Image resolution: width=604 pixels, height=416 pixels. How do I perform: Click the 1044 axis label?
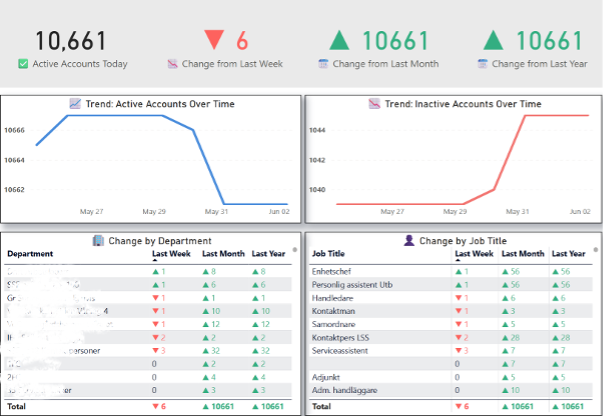click(x=317, y=130)
